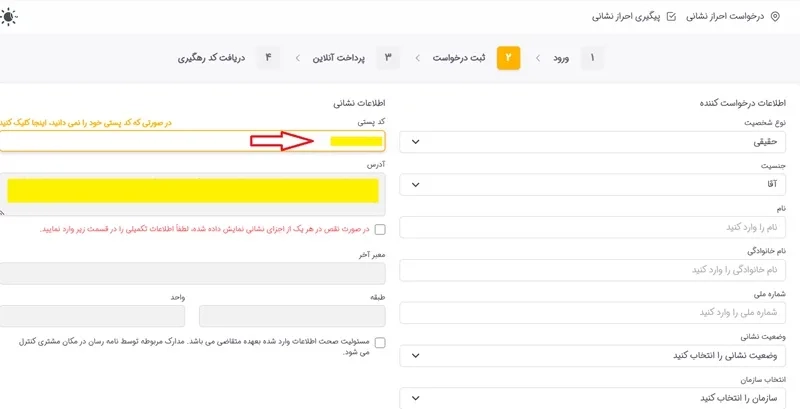Image resolution: width=800 pixels, height=409 pixels.
Task: Click the location pin icon in the header
Action: click(774, 17)
